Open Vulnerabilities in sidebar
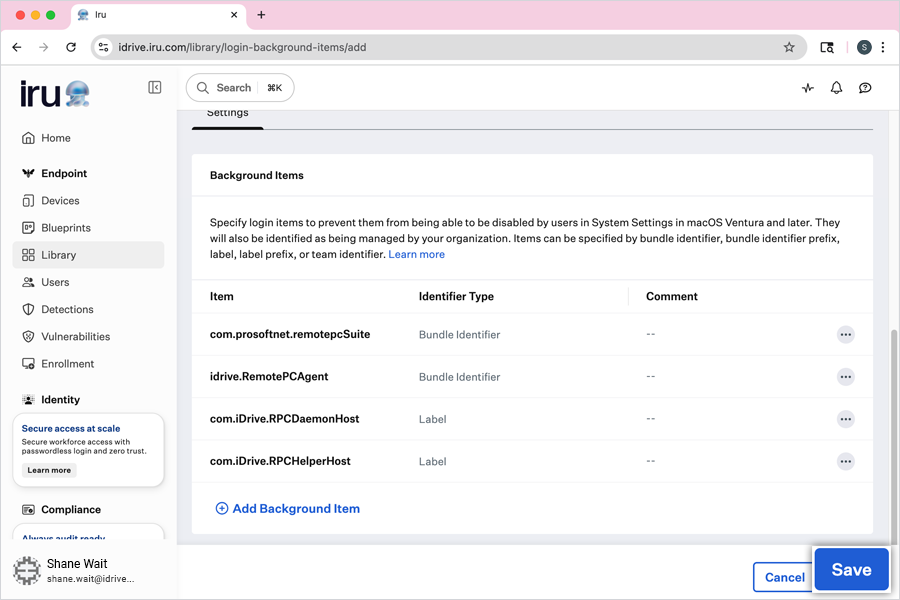 coord(75,337)
